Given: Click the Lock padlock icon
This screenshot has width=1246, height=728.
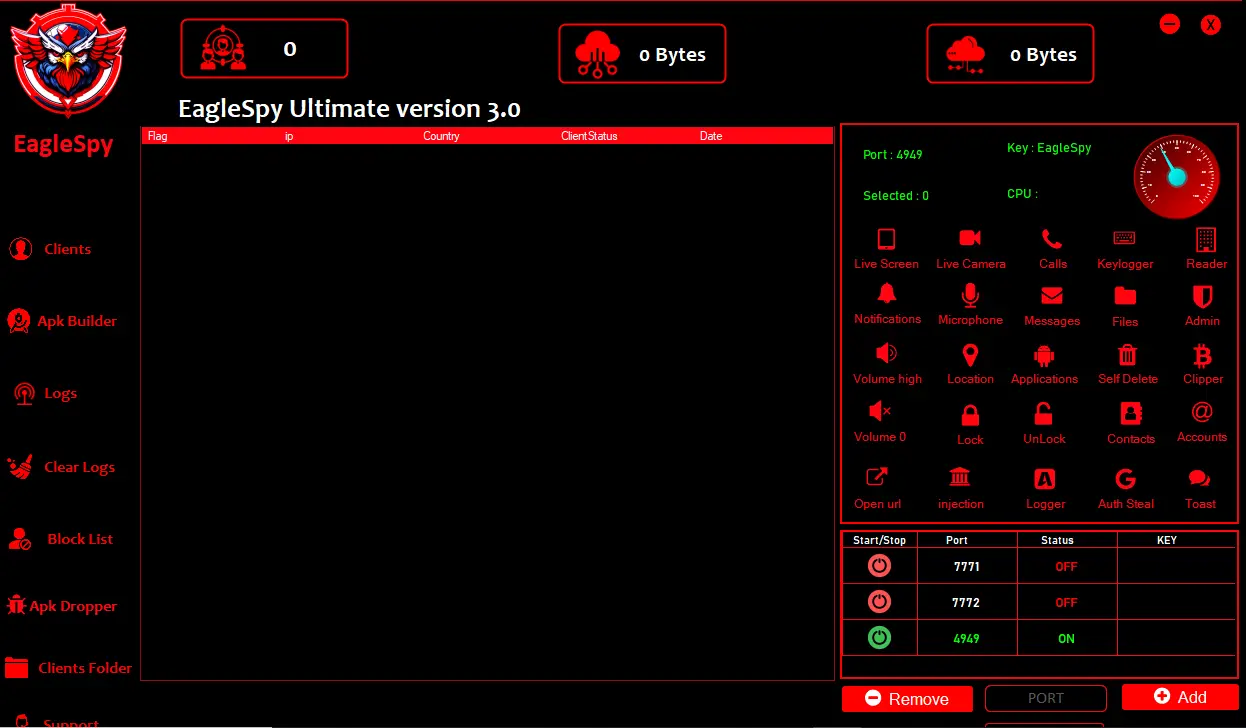Looking at the screenshot, I should [x=970, y=415].
